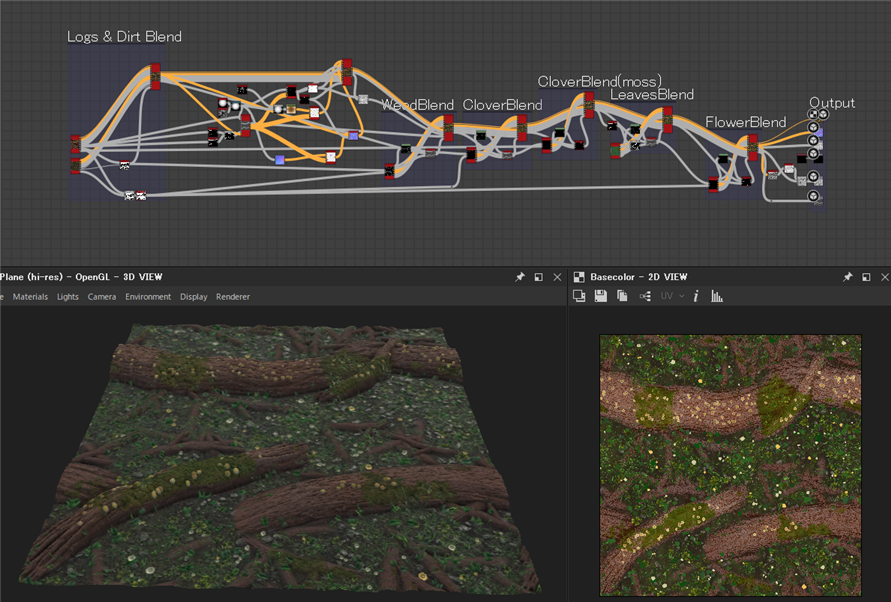Click the checker icon beside Basecolor title
This screenshot has height=602, width=891.
(579, 277)
